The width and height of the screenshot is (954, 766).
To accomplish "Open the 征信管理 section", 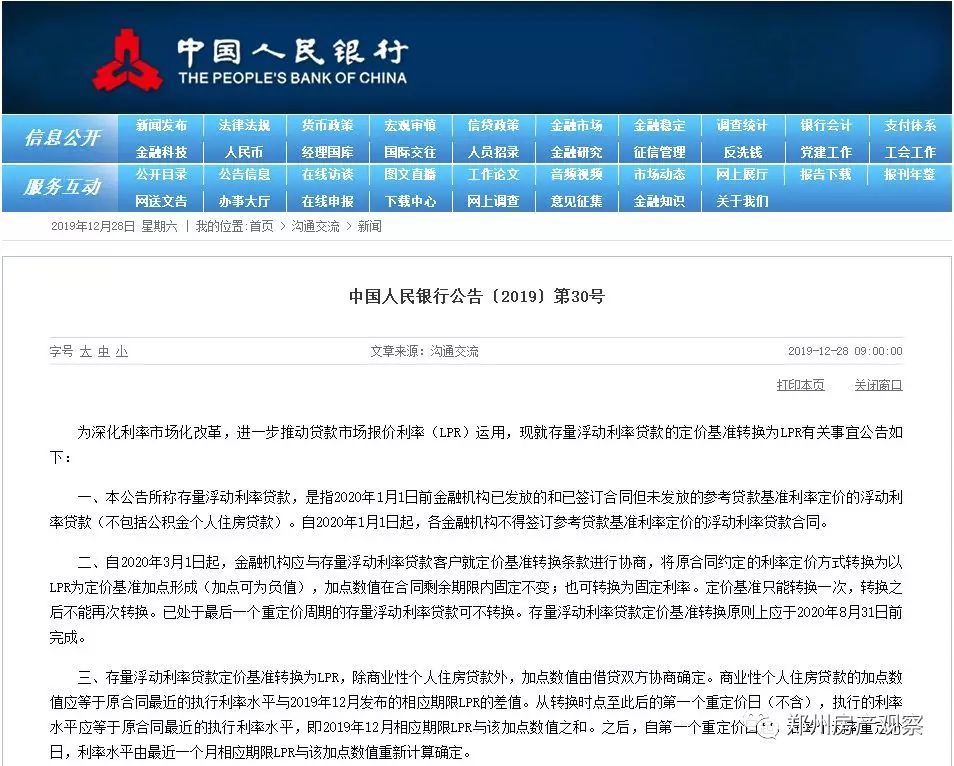I will (x=660, y=151).
